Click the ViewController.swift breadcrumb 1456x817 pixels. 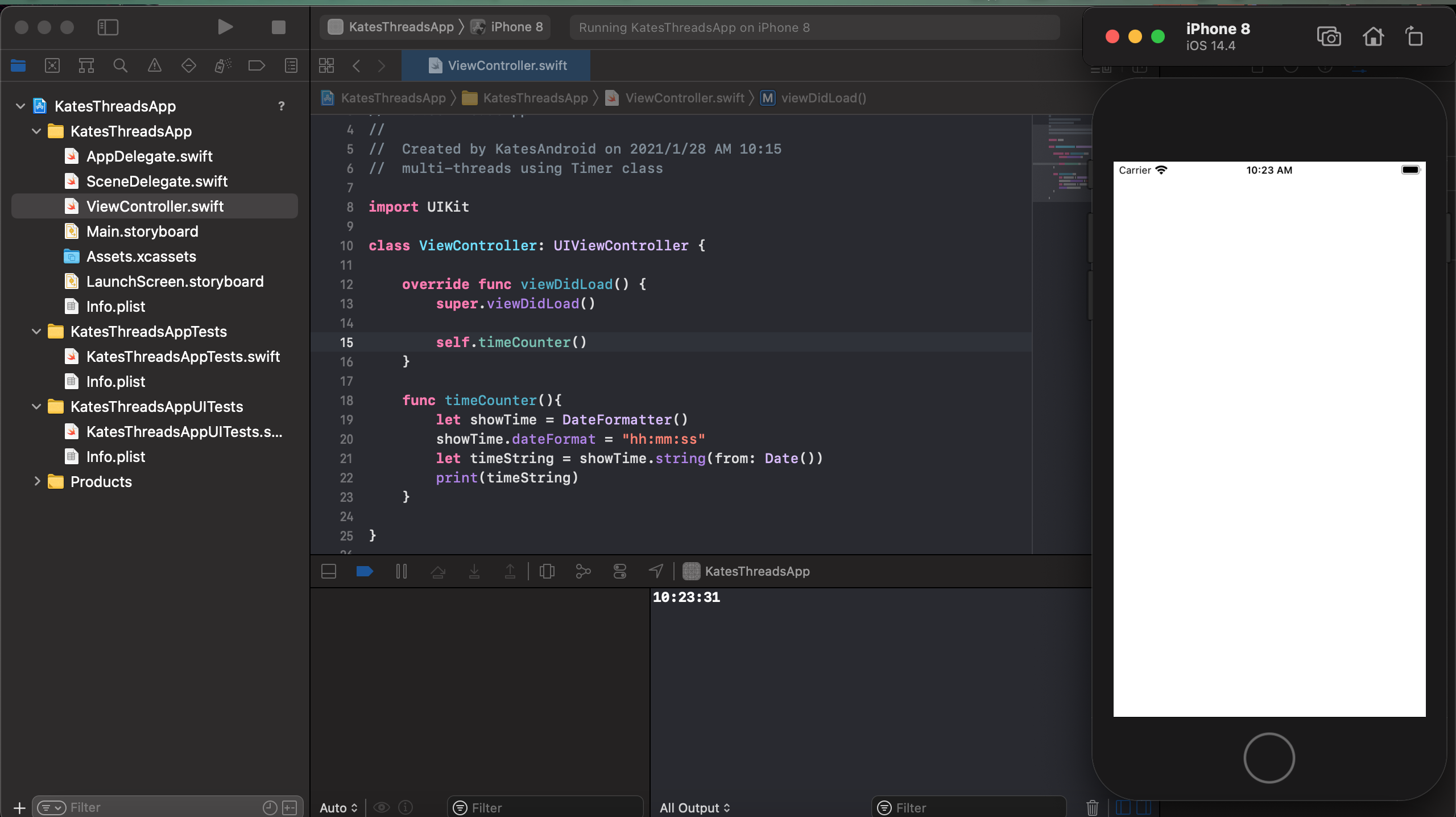(675, 98)
